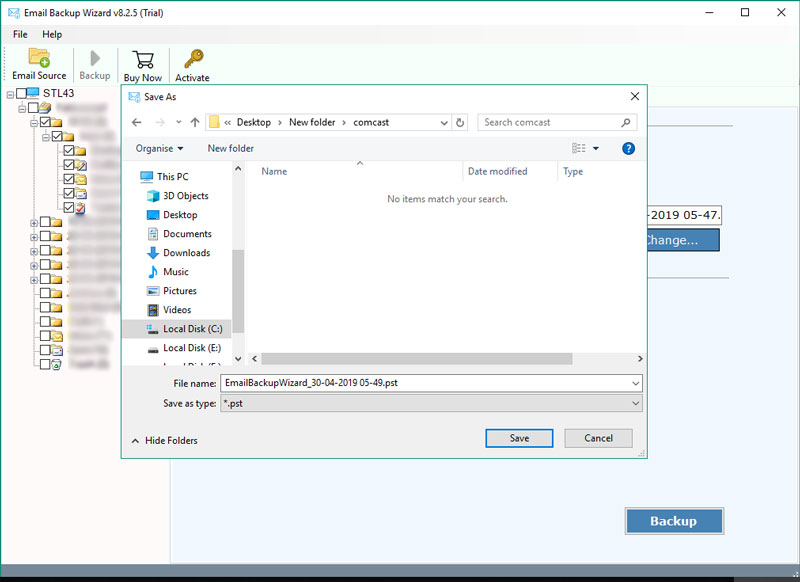The width and height of the screenshot is (800, 582).
Task: Toggle the last checkbox in folder tree
Action: (x=45, y=366)
